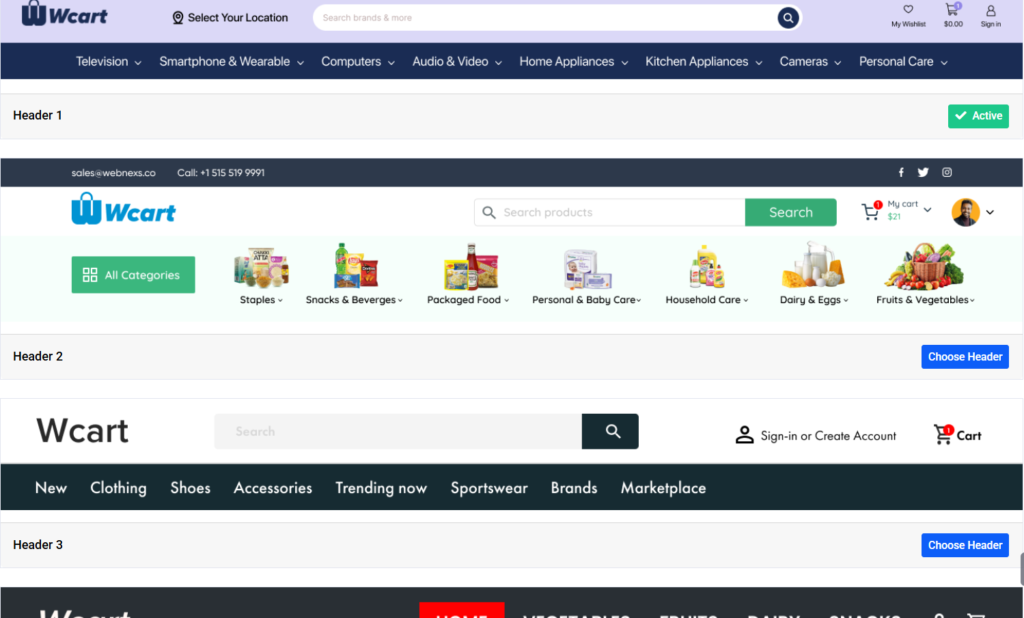Screen dimensions: 1024x618
Task: Click the Household Care product image
Action: (707, 267)
